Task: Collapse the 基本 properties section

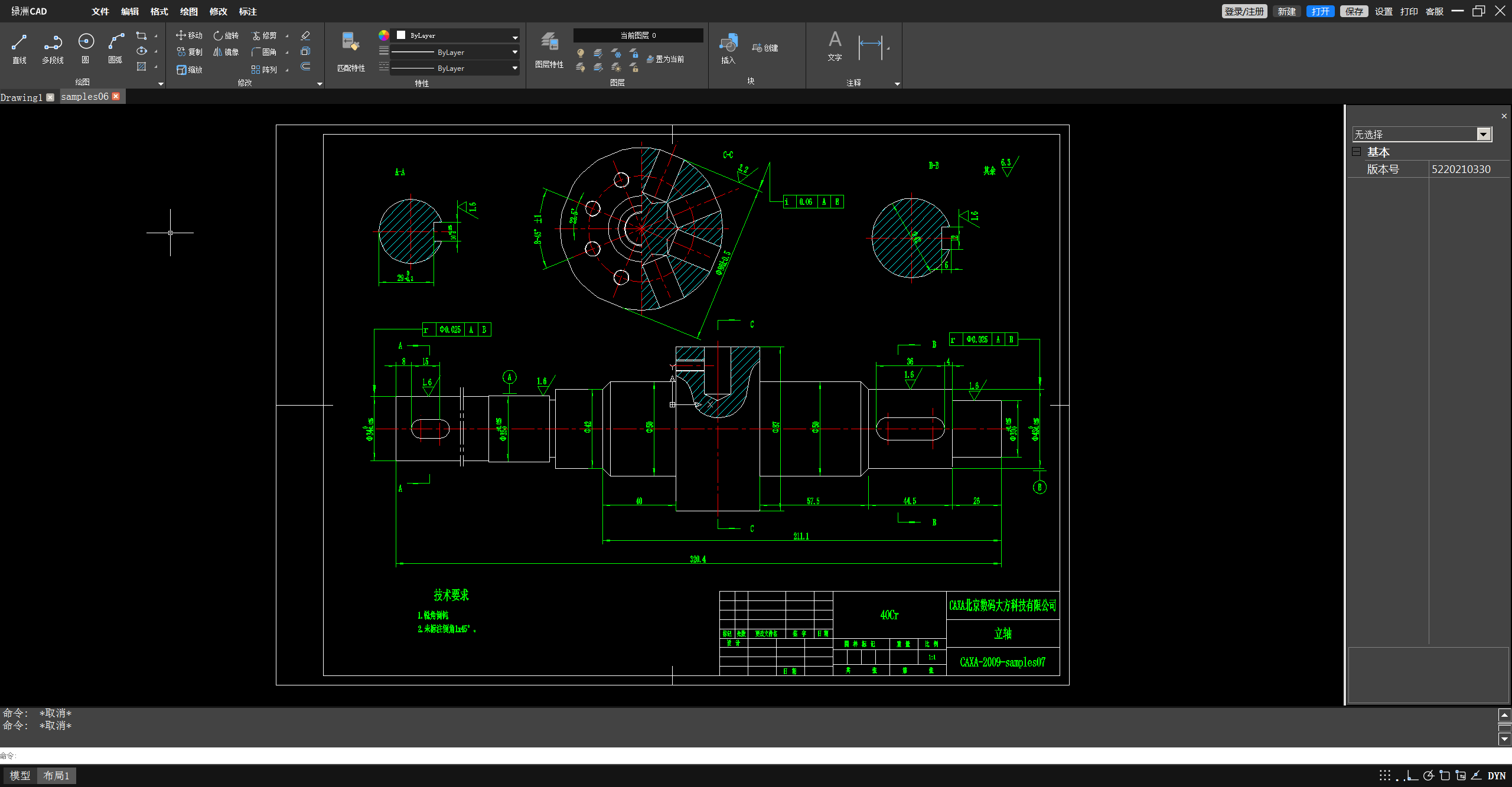Action: (1357, 152)
